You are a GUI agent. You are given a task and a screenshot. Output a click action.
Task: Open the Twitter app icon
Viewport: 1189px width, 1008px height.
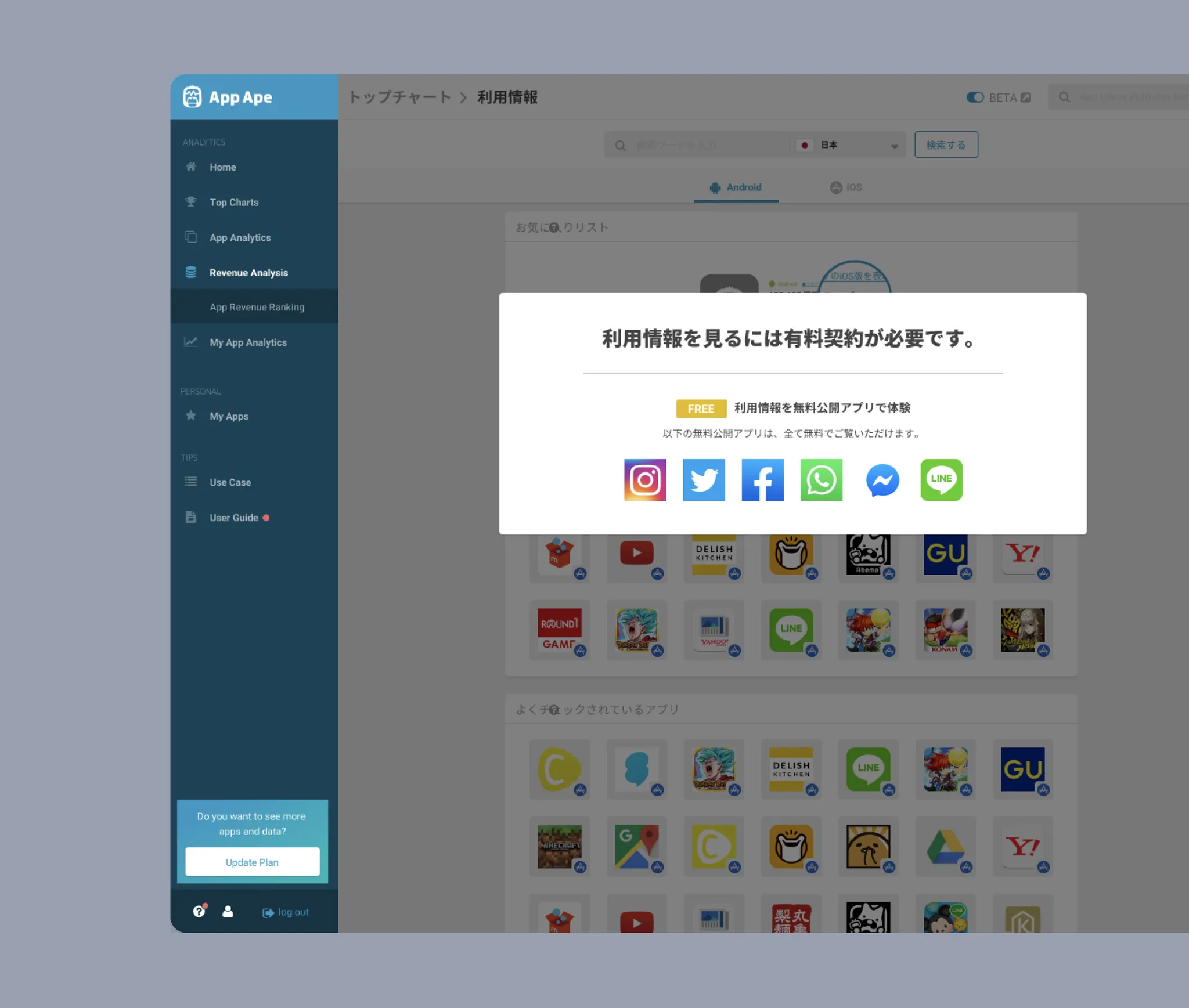point(704,480)
